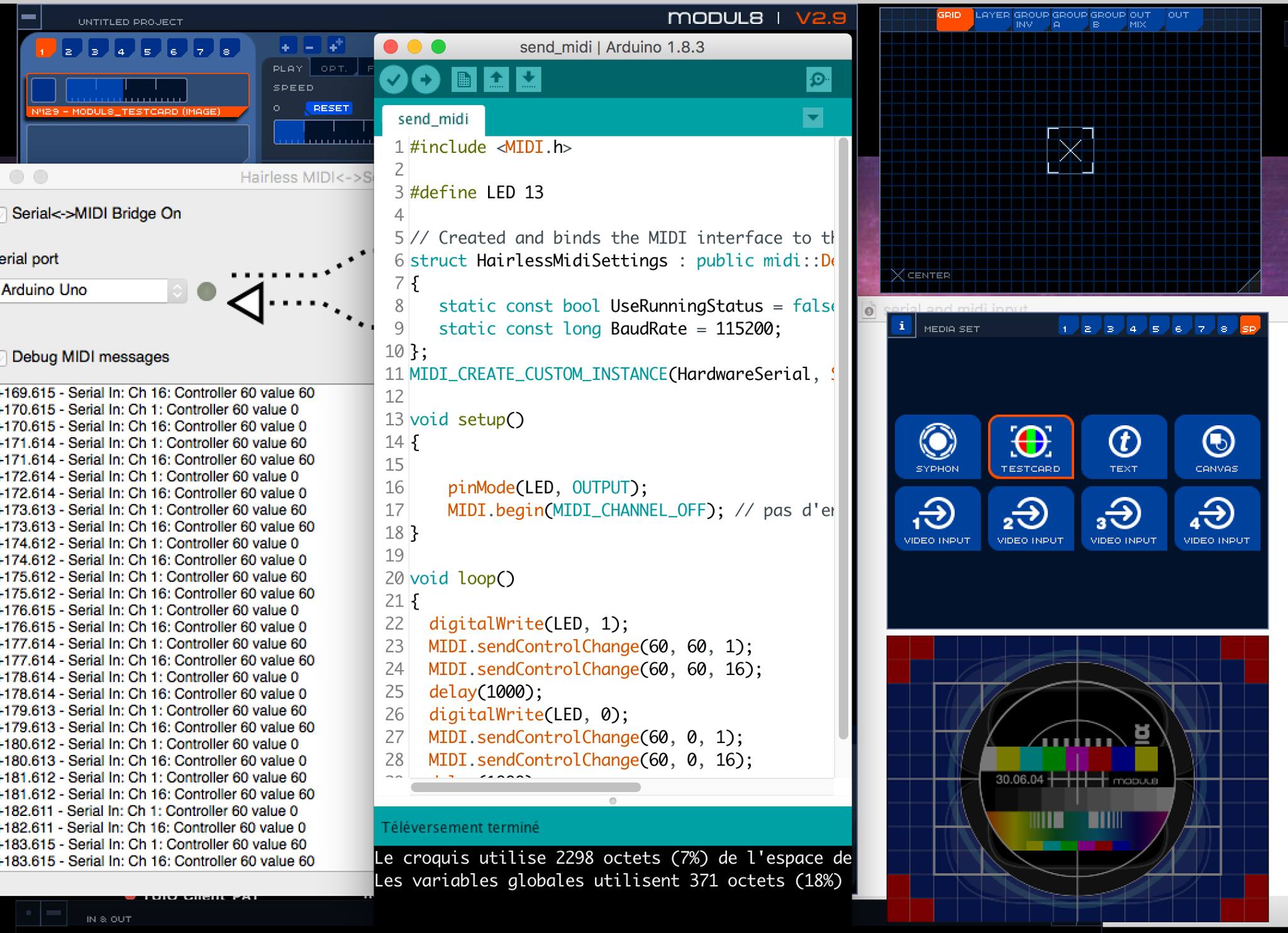This screenshot has height=933, width=1288.
Task: Open the Arduino Serial Monitor magnifier icon
Action: pos(818,79)
